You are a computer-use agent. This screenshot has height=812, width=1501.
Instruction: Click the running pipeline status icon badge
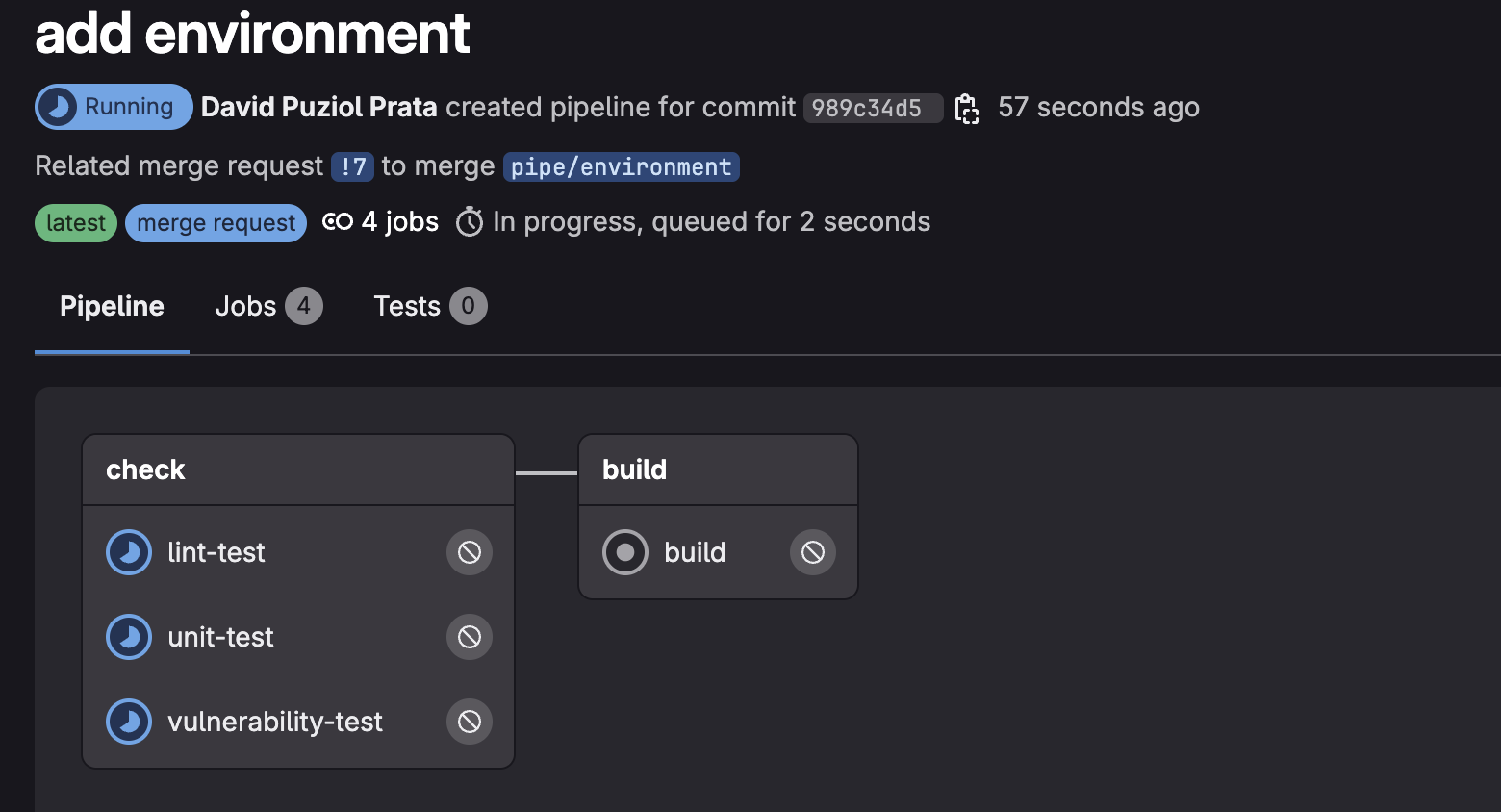(x=59, y=107)
